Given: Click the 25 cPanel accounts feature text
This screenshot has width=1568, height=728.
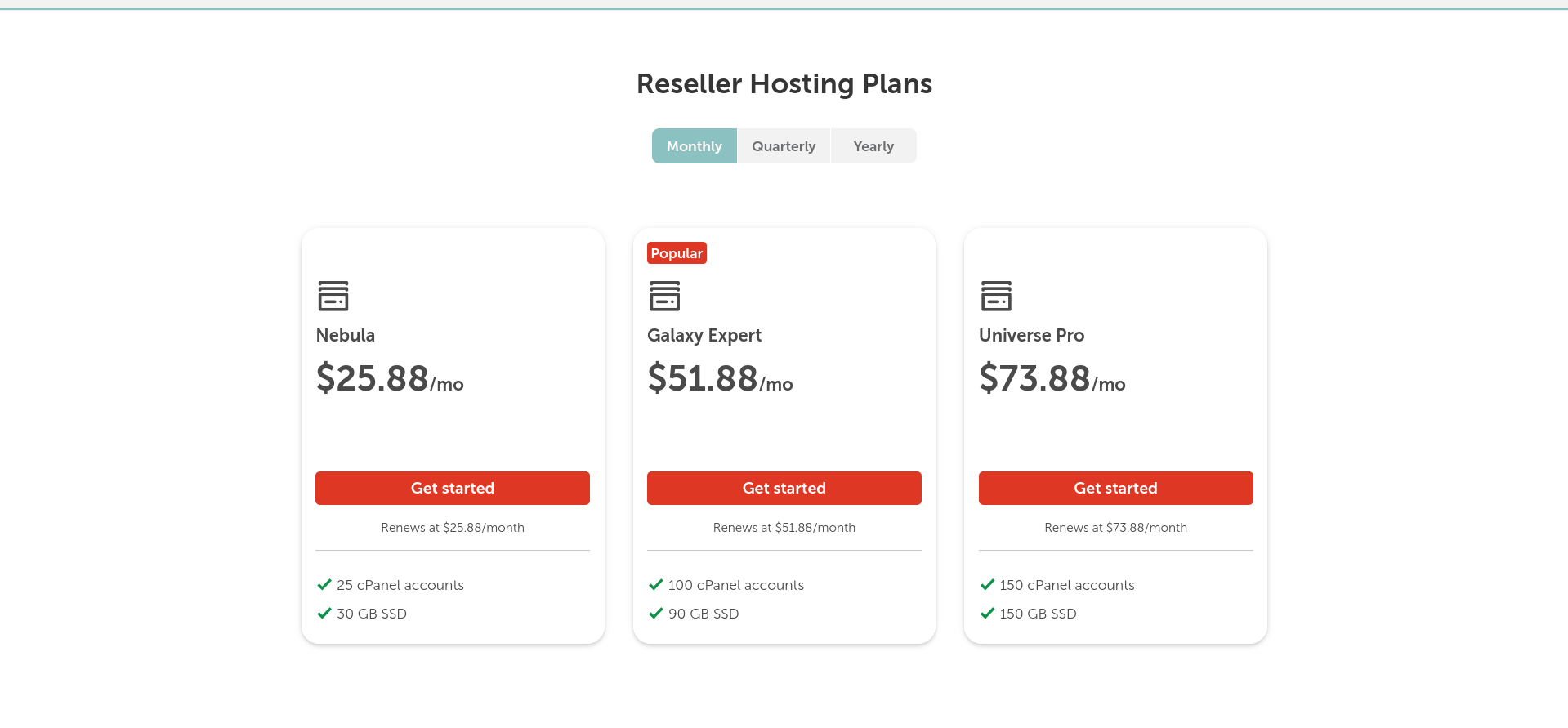Looking at the screenshot, I should coord(400,585).
